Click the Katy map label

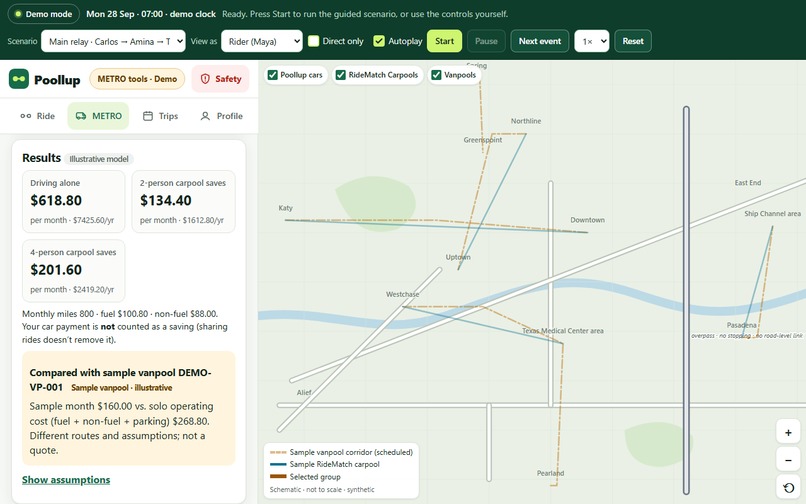pyautogui.click(x=285, y=208)
